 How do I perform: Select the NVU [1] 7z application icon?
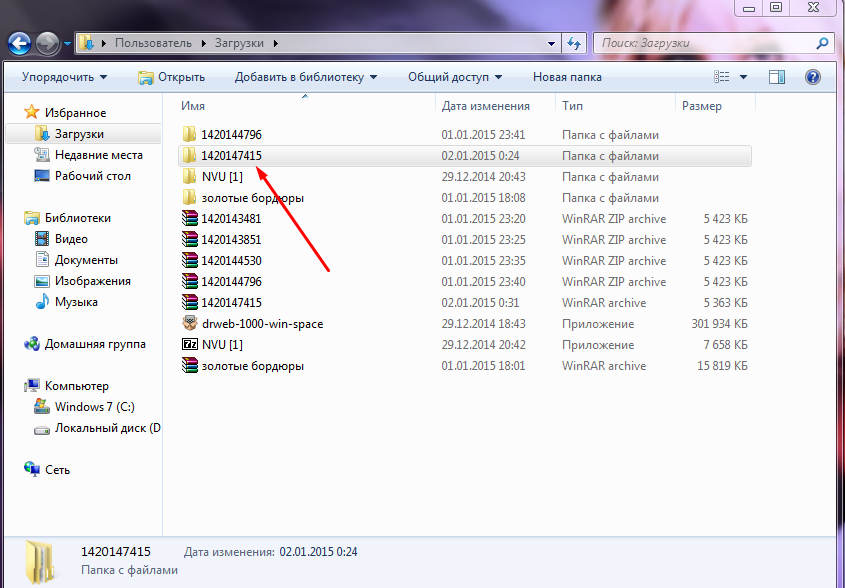(190, 344)
